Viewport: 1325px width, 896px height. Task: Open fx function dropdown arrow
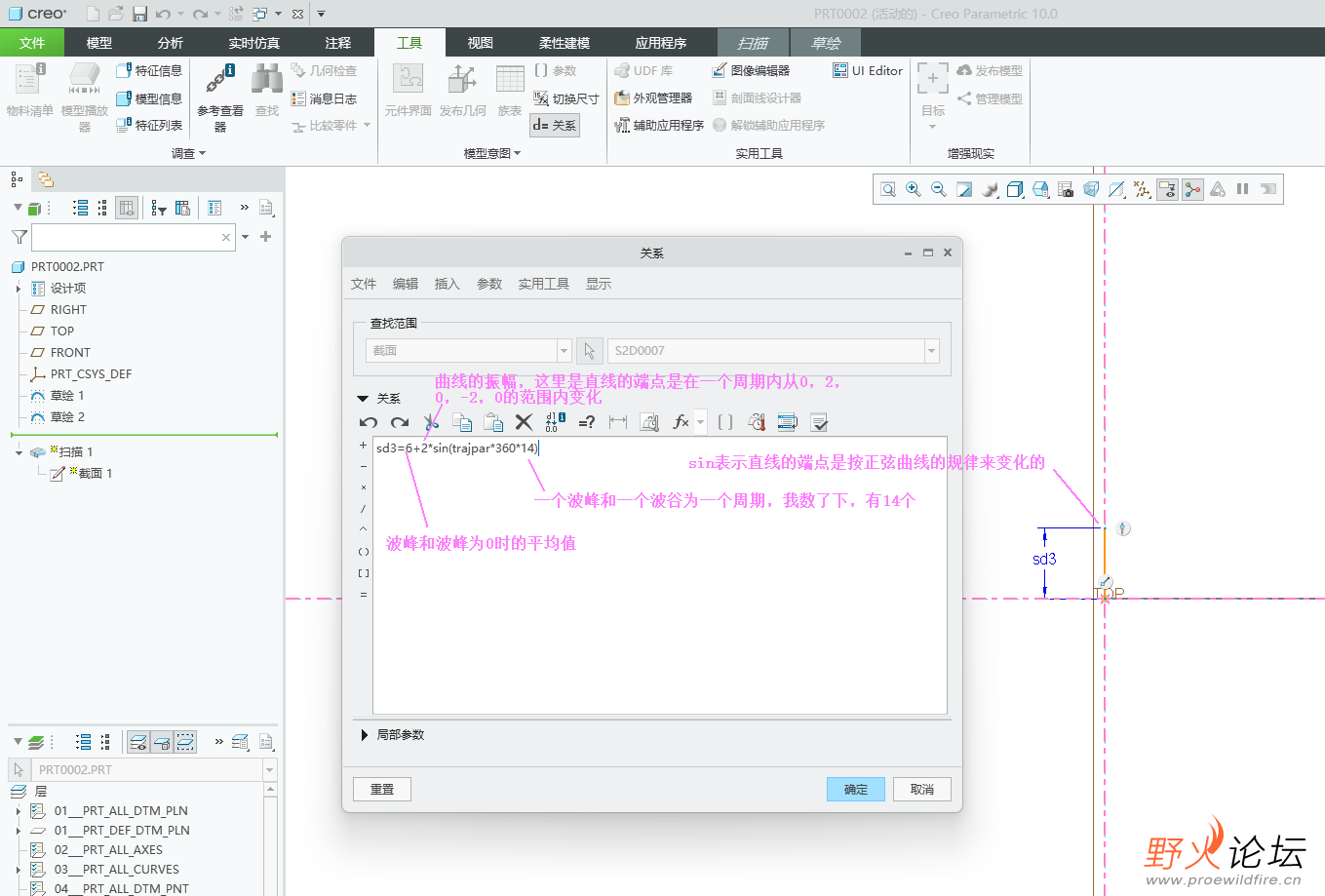700,422
